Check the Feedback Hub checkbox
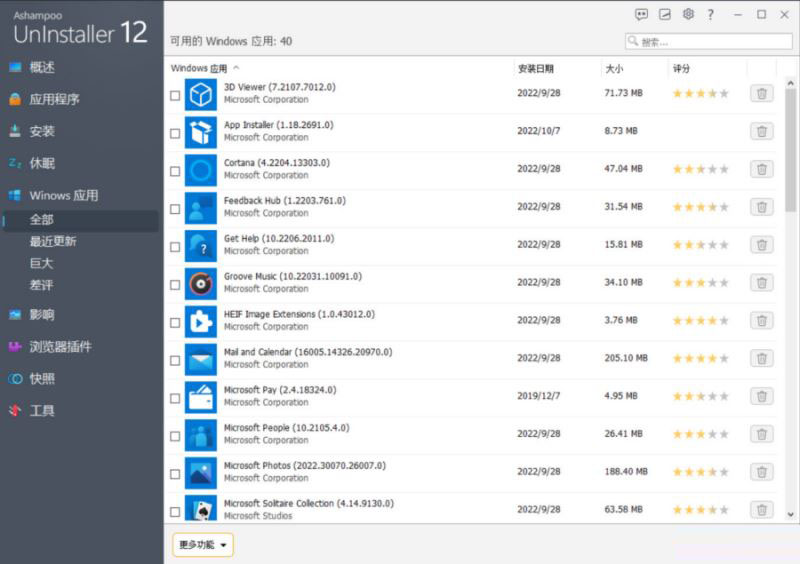 click(175, 209)
